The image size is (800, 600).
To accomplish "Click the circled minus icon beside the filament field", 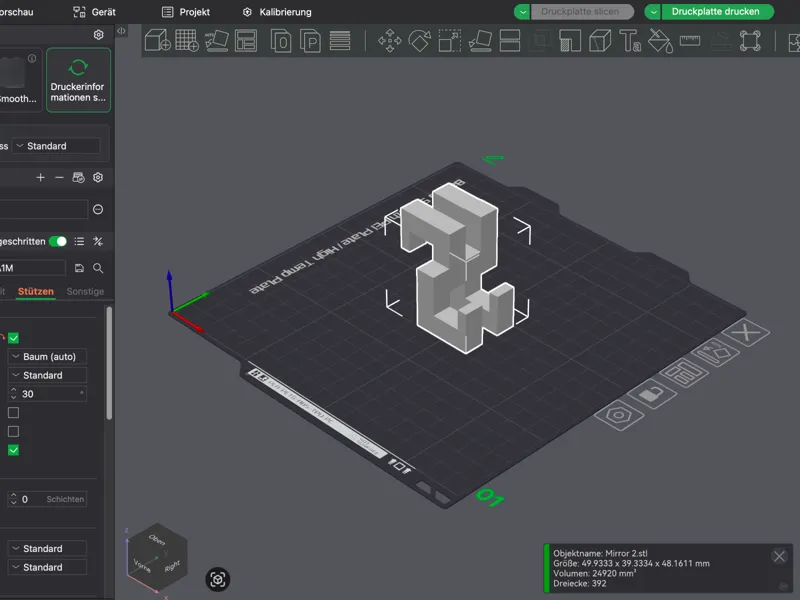I will [98, 209].
